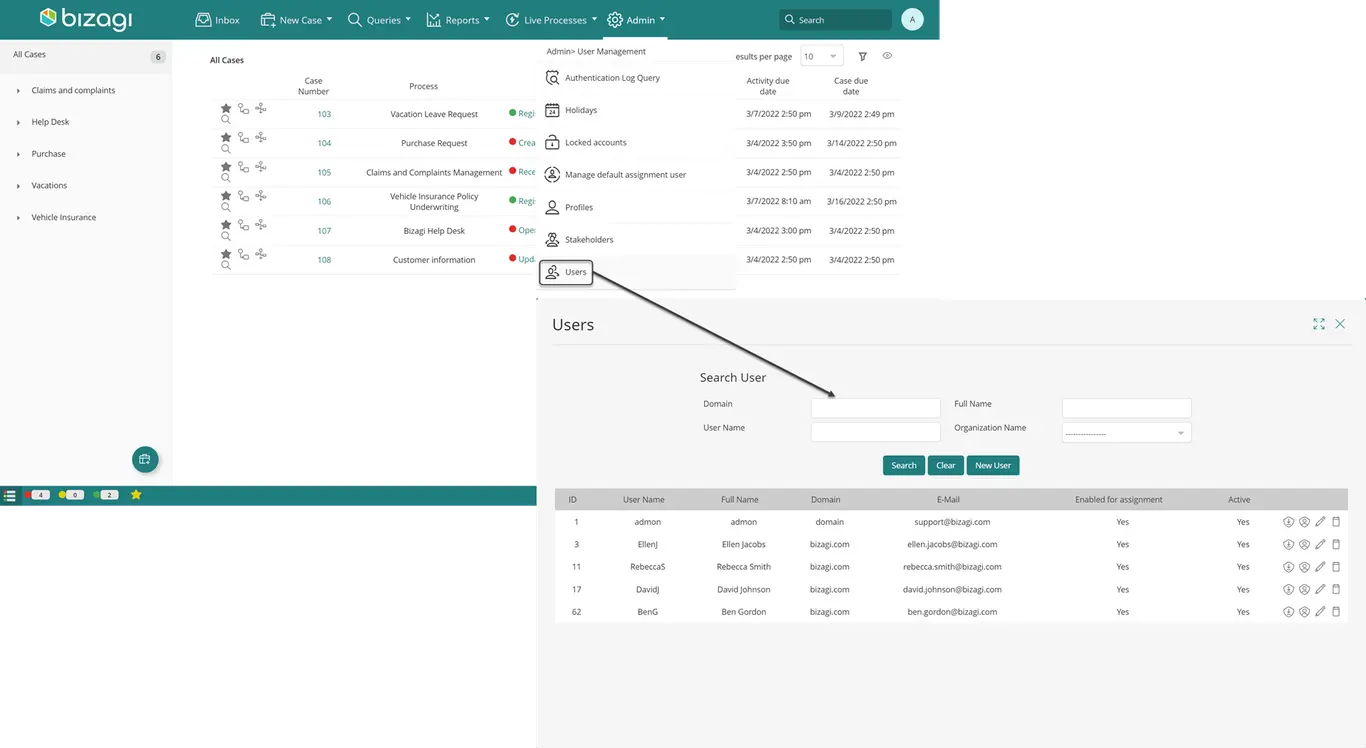Image resolution: width=1366 pixels, height=748 pixels.
Task: Toggle the hamburger list icon in status bar
Action: pyautogui.click(x=9, y=495)
